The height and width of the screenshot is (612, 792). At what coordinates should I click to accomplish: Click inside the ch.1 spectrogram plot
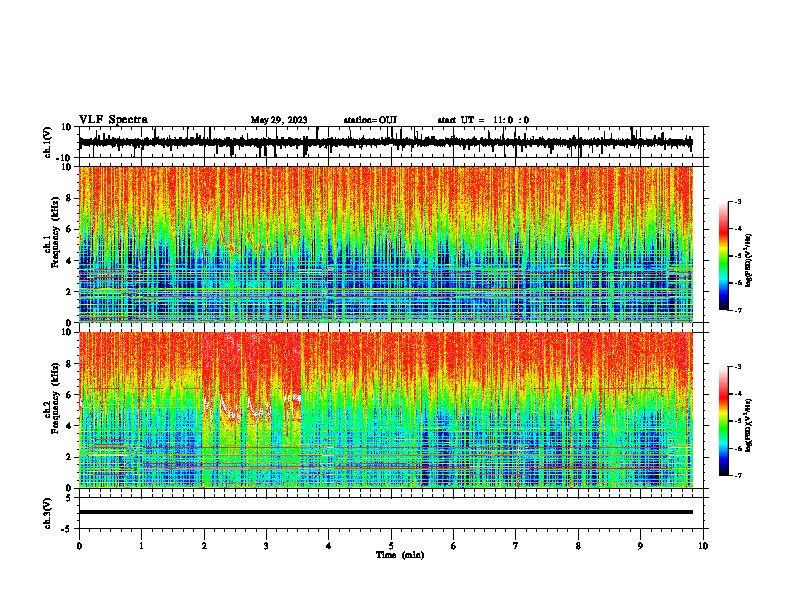[386, 244]
